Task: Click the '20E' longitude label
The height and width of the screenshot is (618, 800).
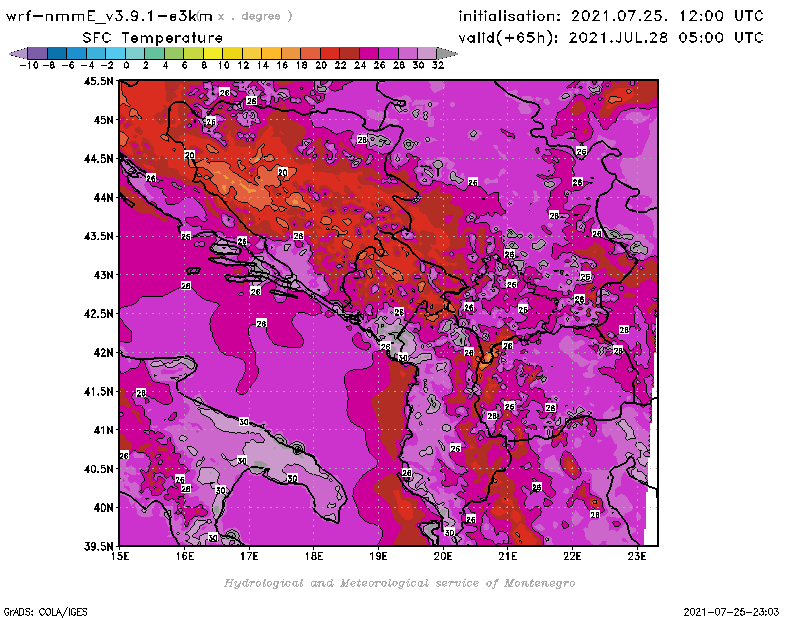Action: (443, 556)
